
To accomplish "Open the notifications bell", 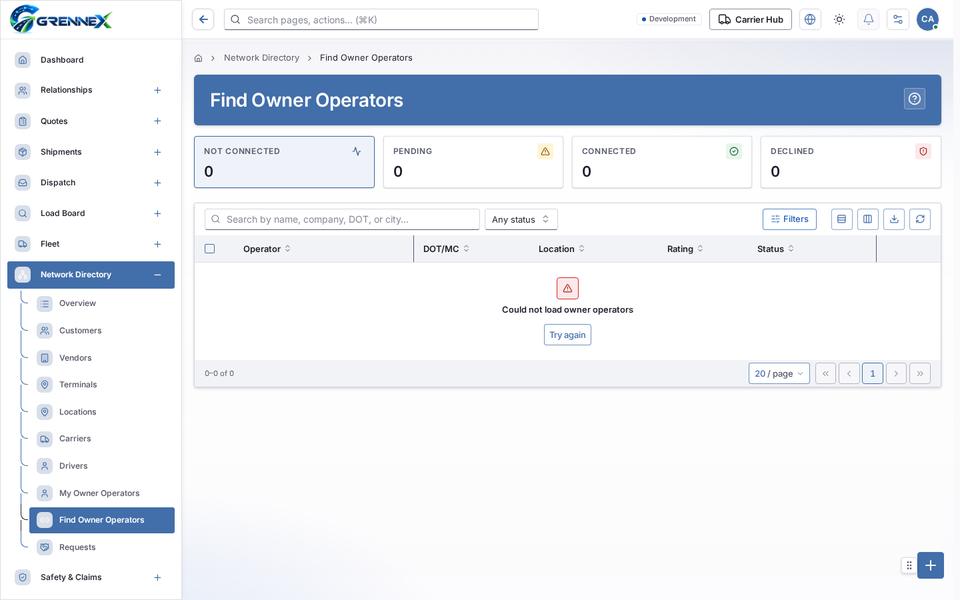I will click(868, 20).
